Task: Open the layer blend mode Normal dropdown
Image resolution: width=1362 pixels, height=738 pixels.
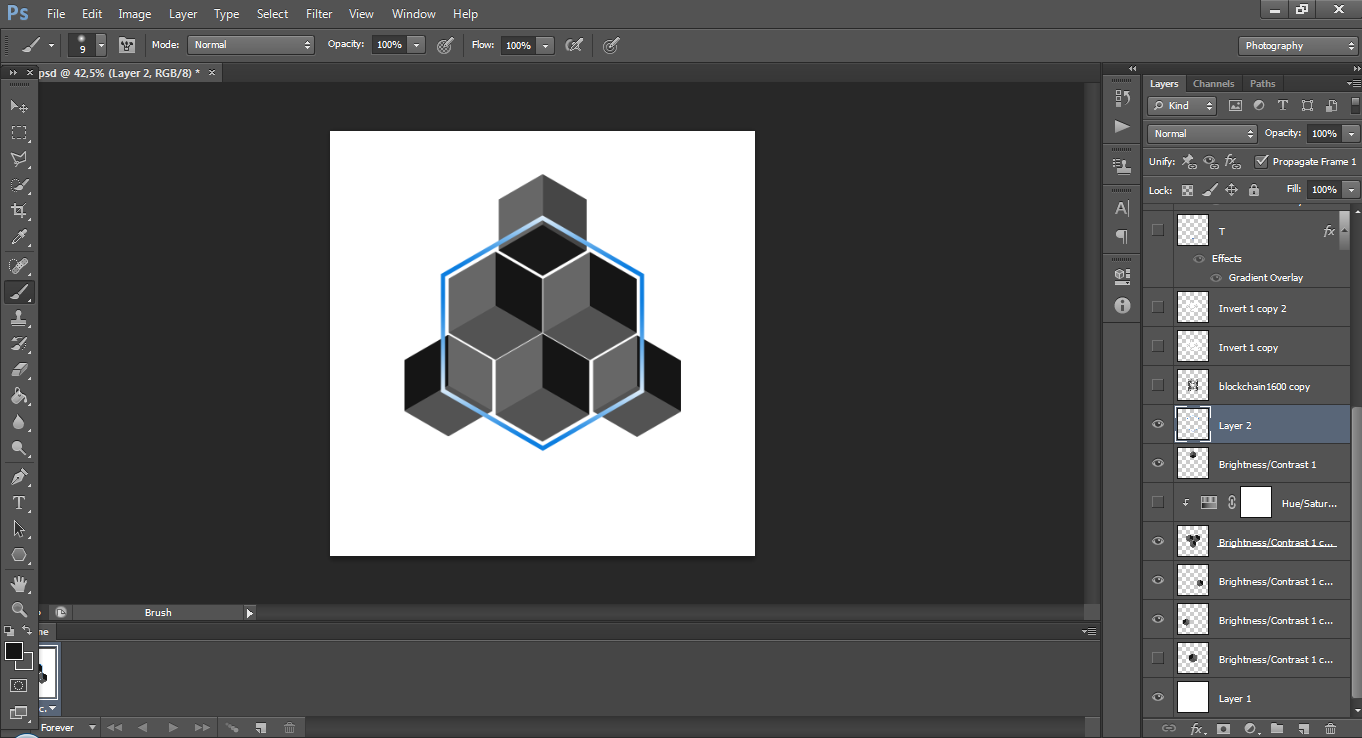Action: pos(1203,134)
